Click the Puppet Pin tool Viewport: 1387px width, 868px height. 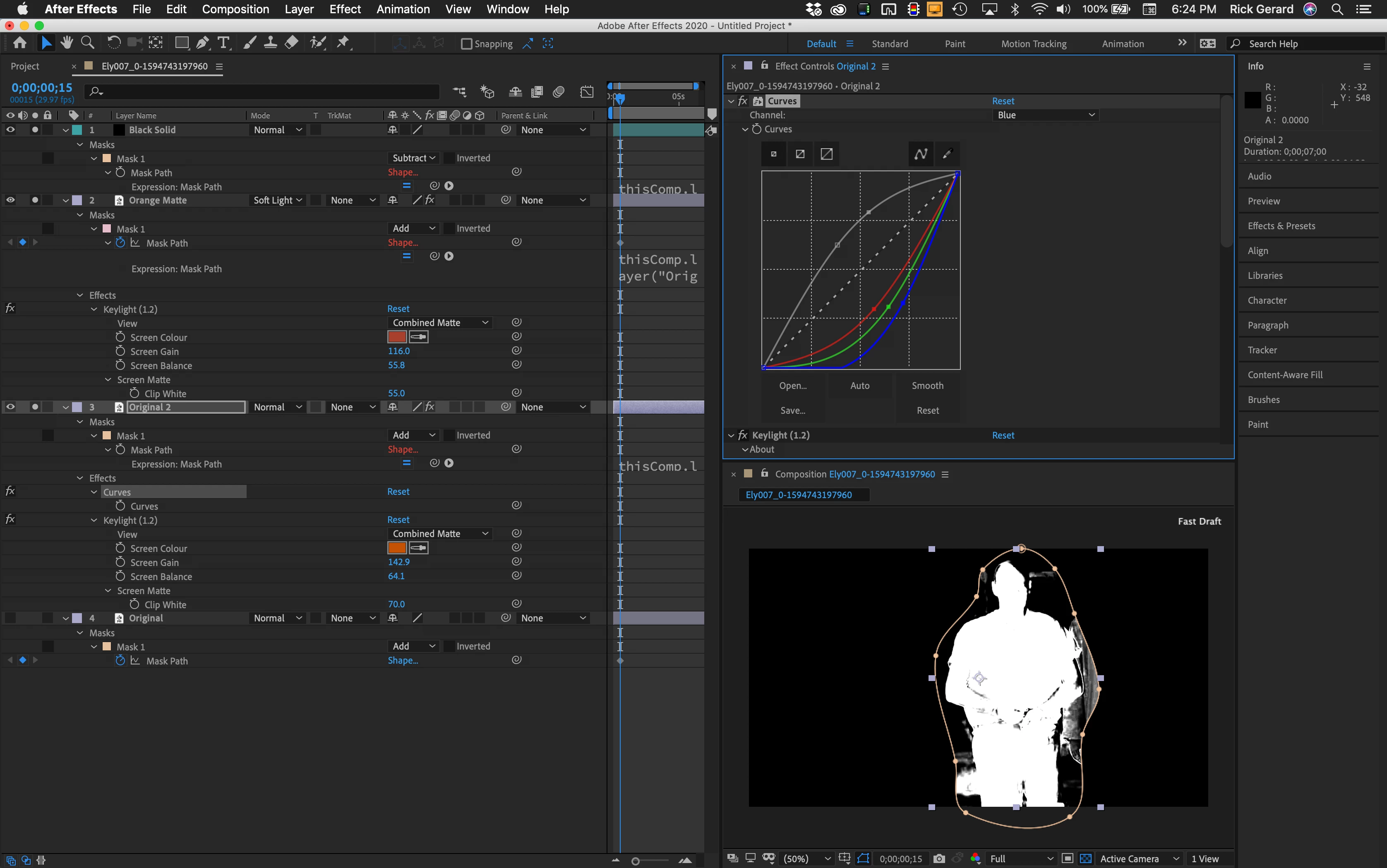tap(343, 43)
